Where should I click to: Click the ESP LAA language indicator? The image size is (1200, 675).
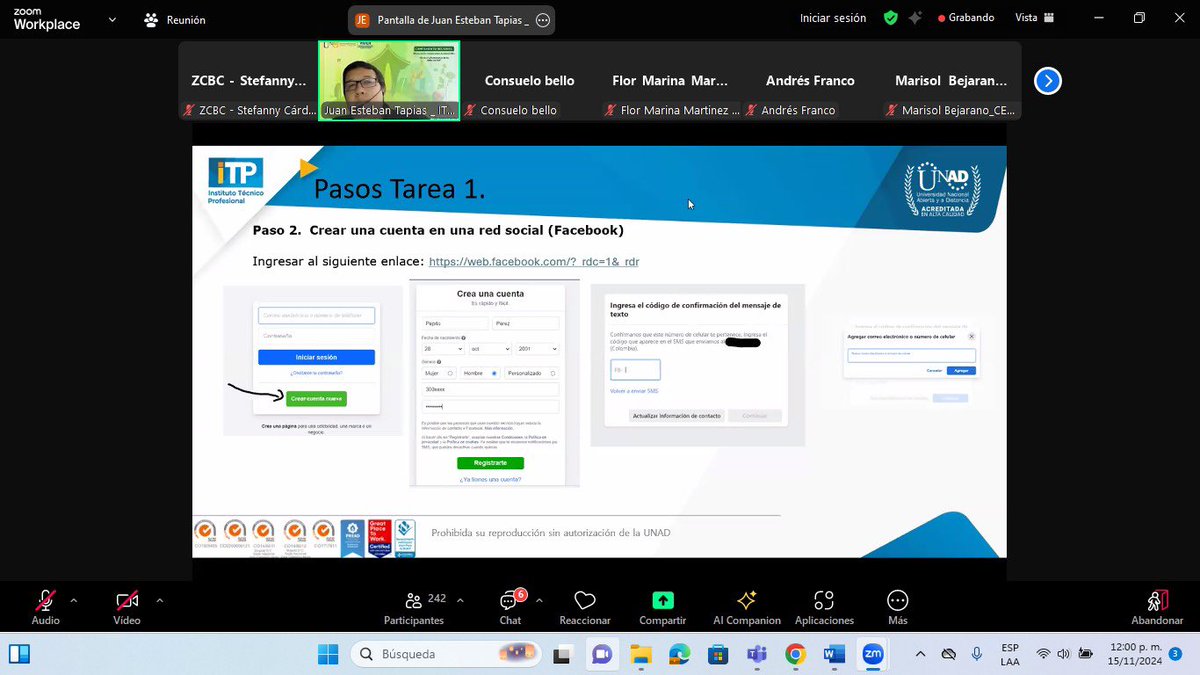coord(1010,654)
